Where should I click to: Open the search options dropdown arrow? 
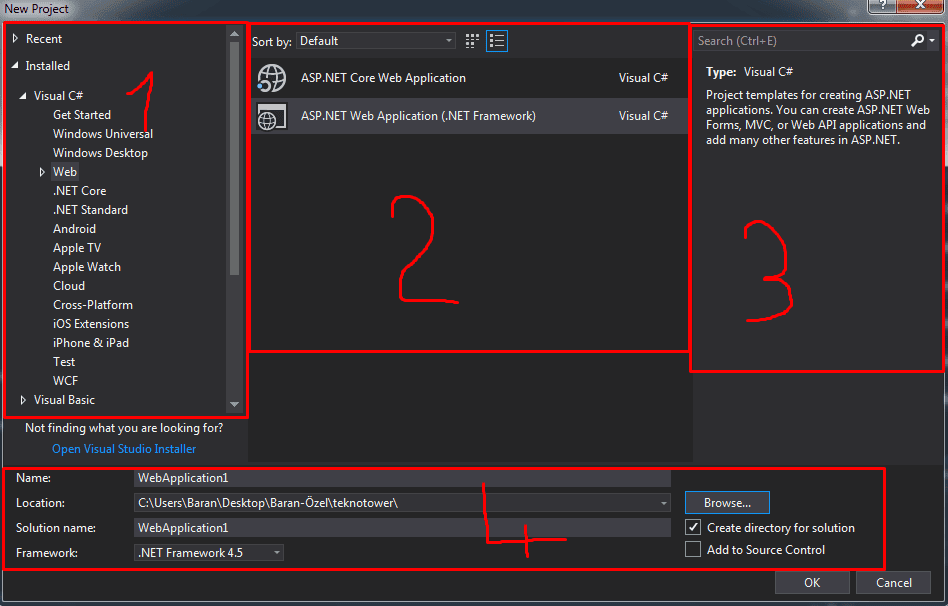click(932, 41)
